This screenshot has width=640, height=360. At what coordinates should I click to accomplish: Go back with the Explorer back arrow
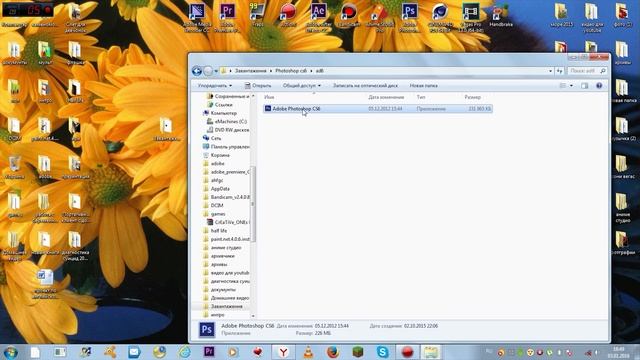click(x=197, y=71)
